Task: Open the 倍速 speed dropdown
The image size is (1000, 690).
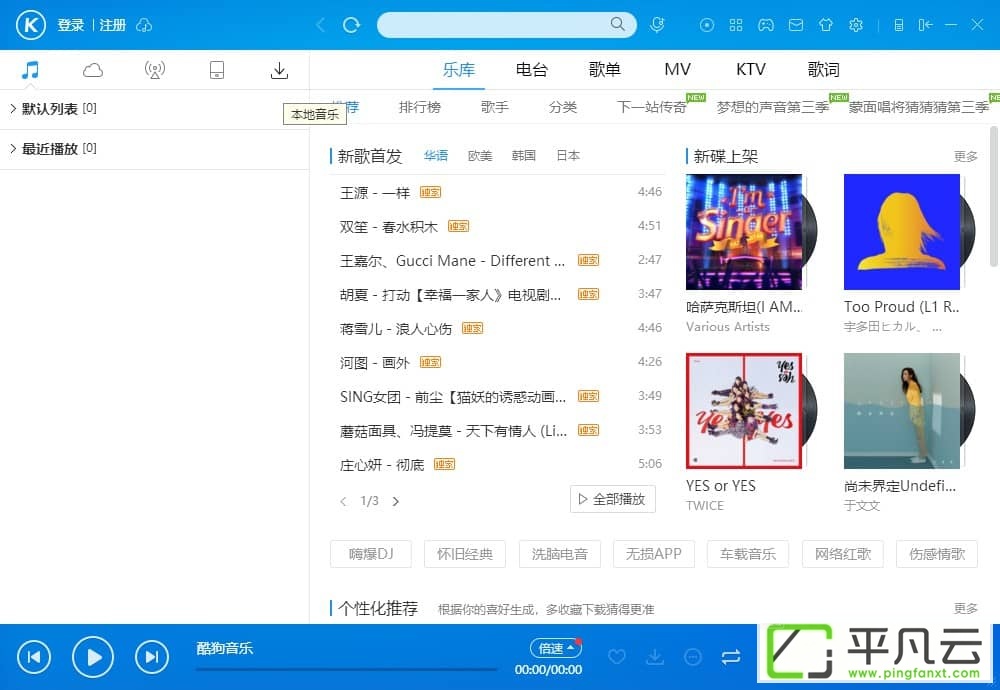Action: point(555,649)
